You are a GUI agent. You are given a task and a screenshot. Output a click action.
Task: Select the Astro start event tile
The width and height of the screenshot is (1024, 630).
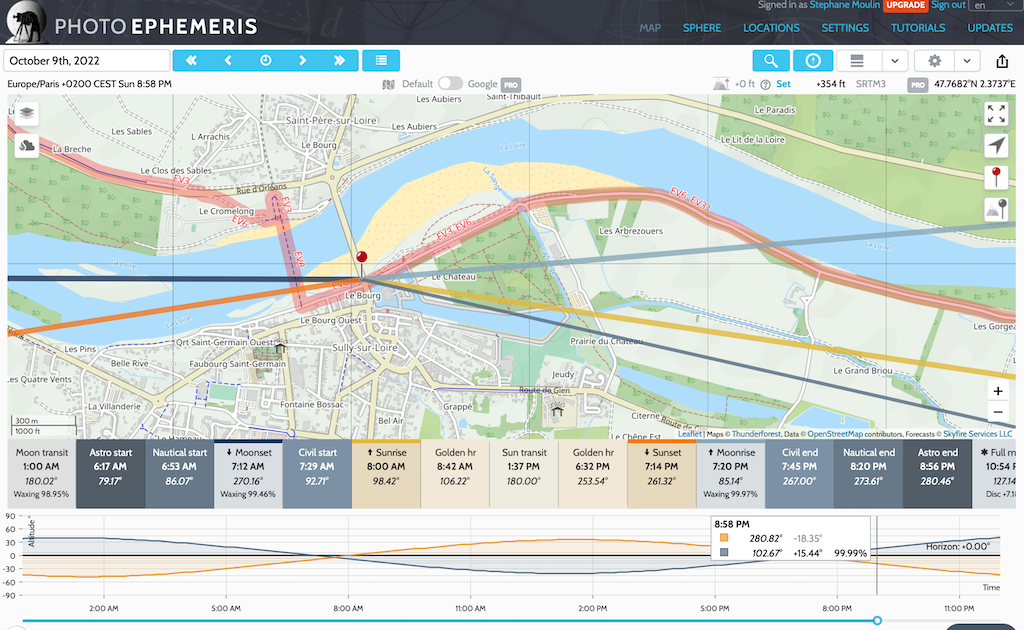pos(110,474)
